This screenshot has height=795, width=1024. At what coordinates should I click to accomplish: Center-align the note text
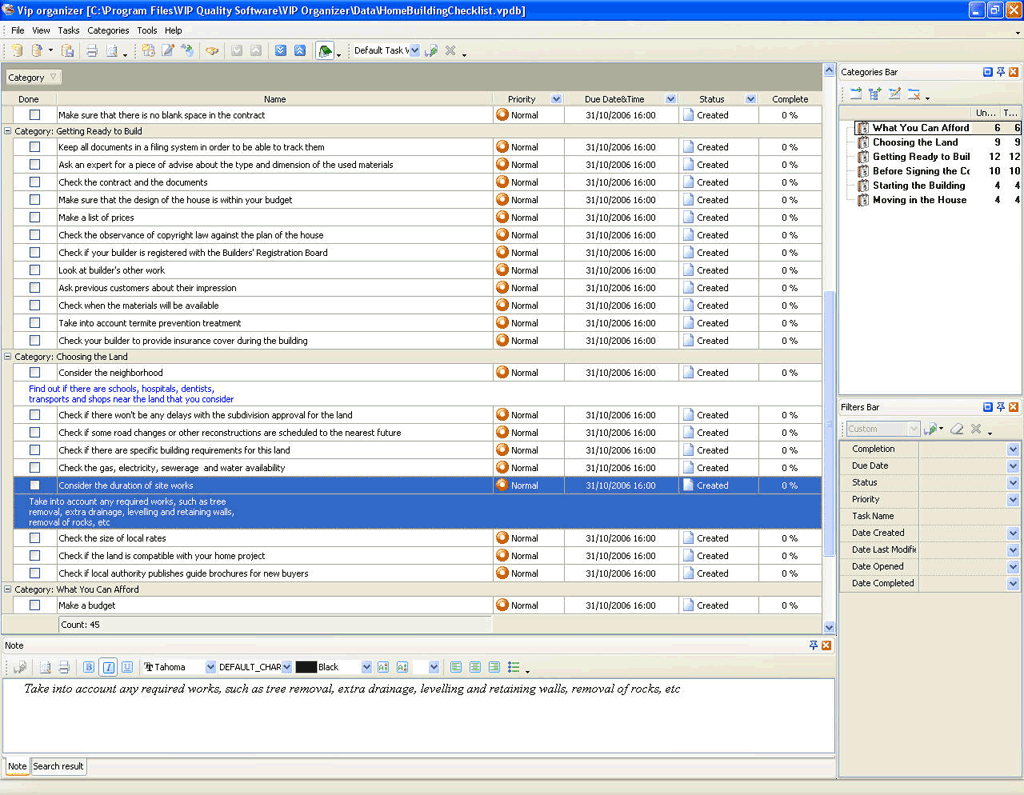tap(475, 667)
